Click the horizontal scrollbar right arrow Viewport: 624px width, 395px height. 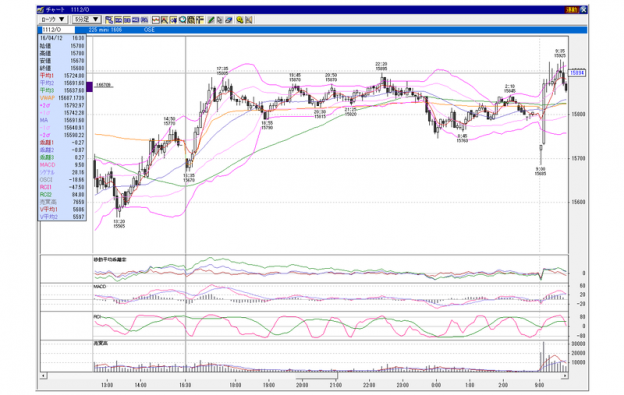click(565, 376)
